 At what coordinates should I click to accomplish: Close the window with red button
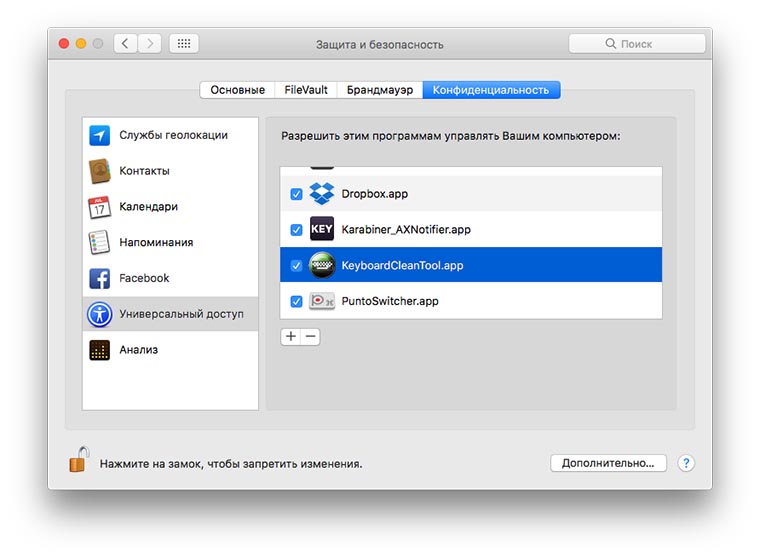tap(63, 44)
